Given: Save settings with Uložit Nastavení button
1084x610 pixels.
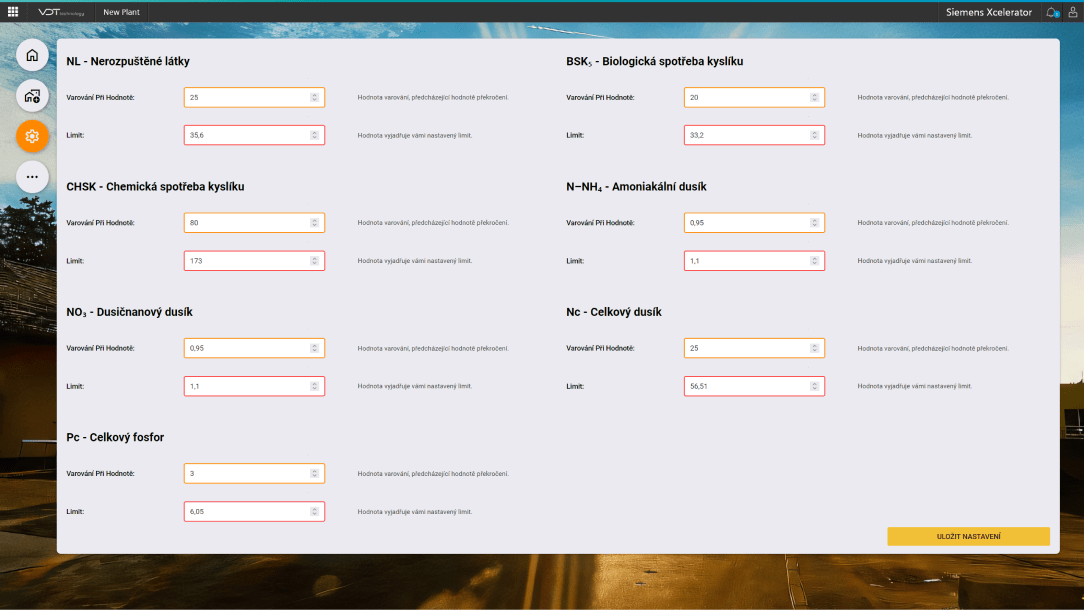Looking at the screenshot, I should pos(968,537).
